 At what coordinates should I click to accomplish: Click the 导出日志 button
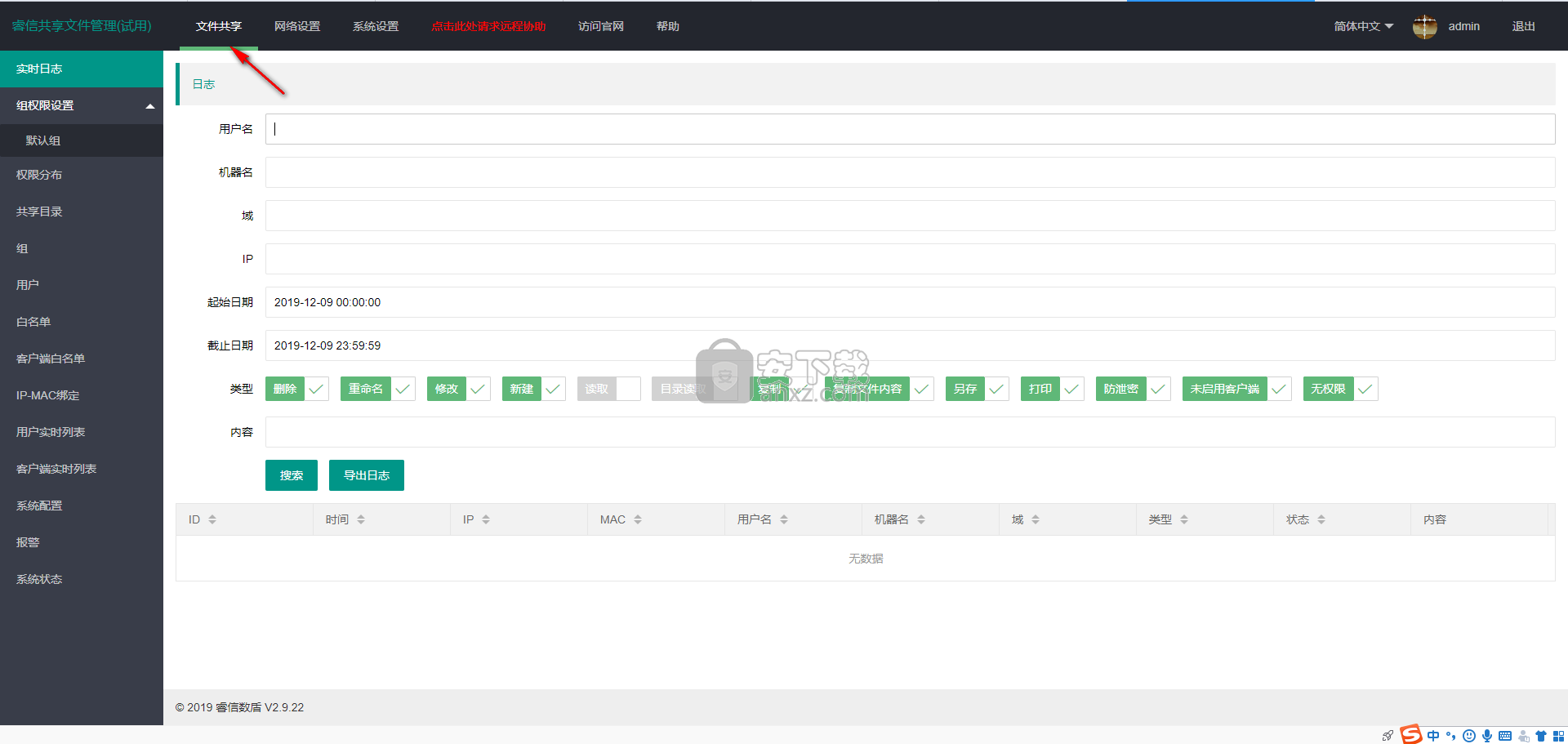[x=367, y=475]
